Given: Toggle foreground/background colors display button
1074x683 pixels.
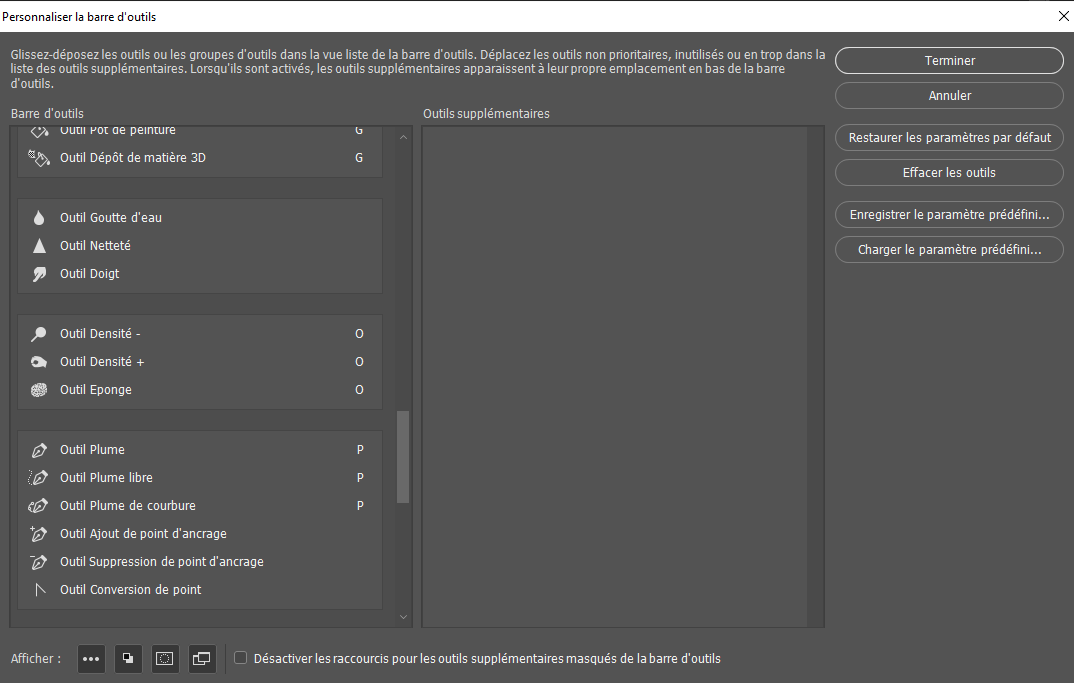Looking at the screenshot, I should tap(128, 659).
